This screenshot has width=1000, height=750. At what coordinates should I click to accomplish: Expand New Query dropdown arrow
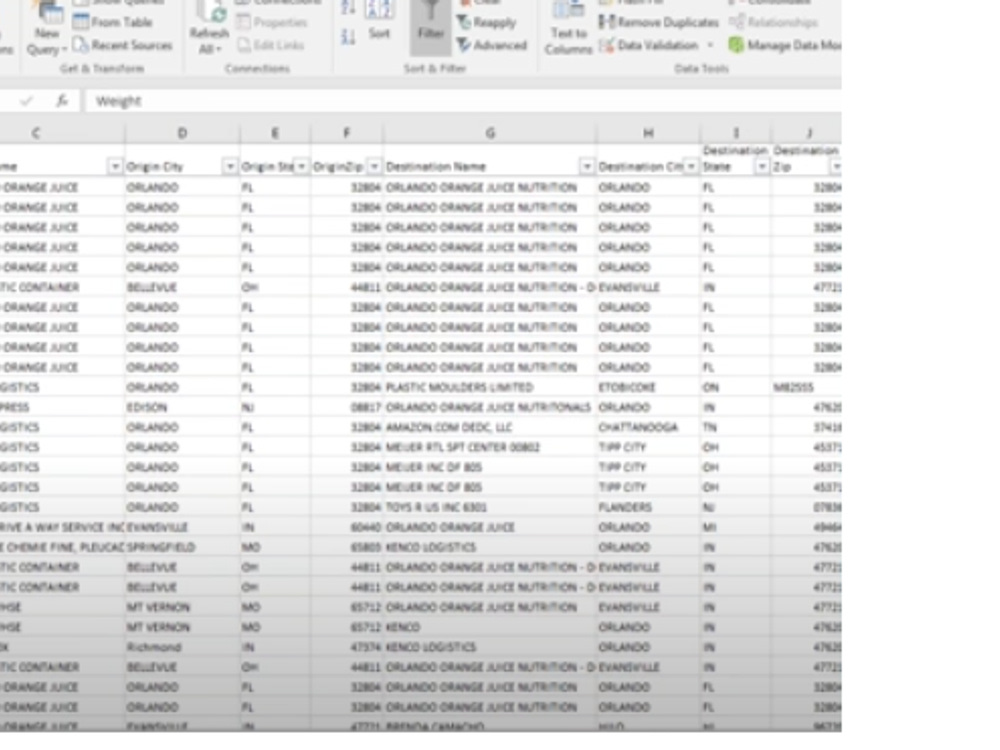tap(62, 50)
